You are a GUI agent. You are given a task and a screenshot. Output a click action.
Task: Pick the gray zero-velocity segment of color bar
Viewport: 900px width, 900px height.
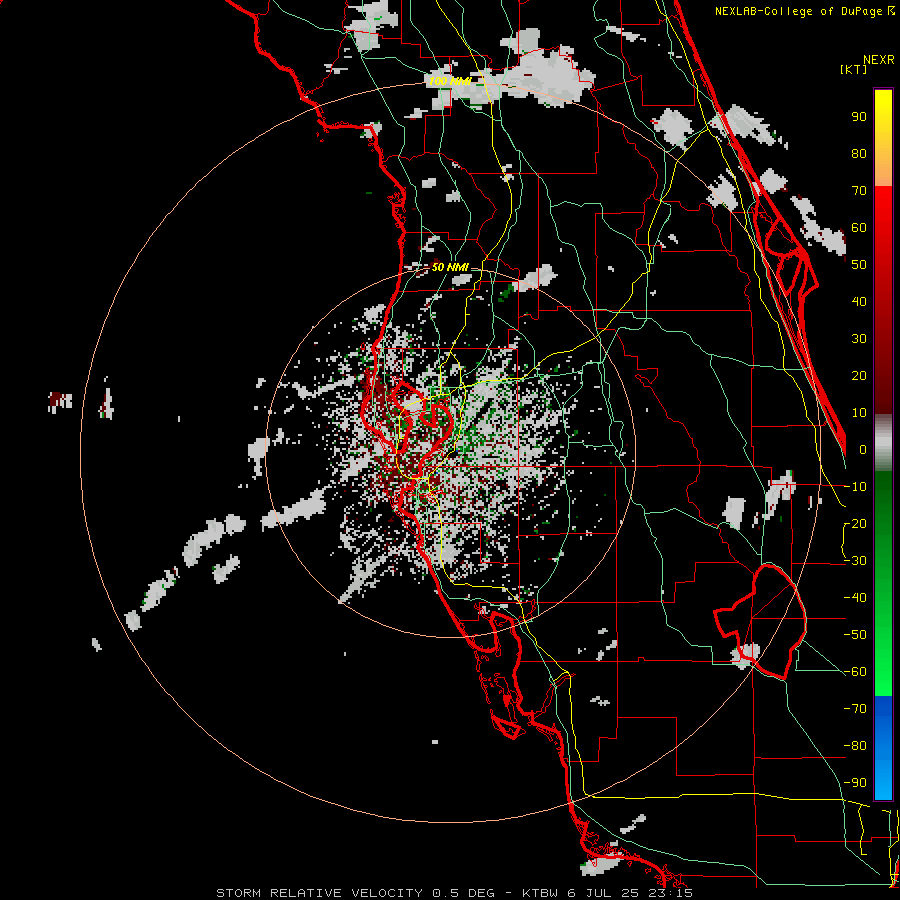tap(883, 443)
